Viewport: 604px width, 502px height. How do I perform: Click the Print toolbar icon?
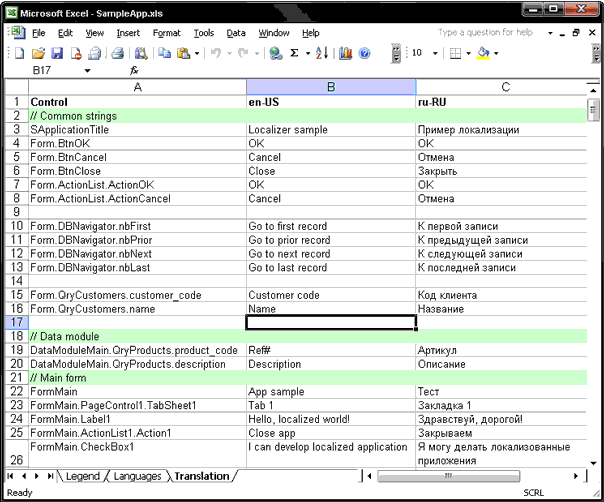click(117, 53)
